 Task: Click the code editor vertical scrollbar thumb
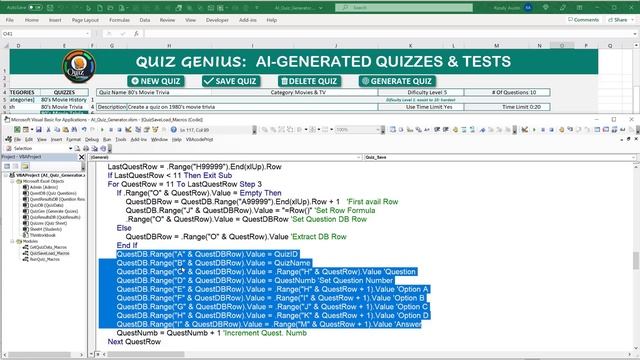[x=636, y=260]
